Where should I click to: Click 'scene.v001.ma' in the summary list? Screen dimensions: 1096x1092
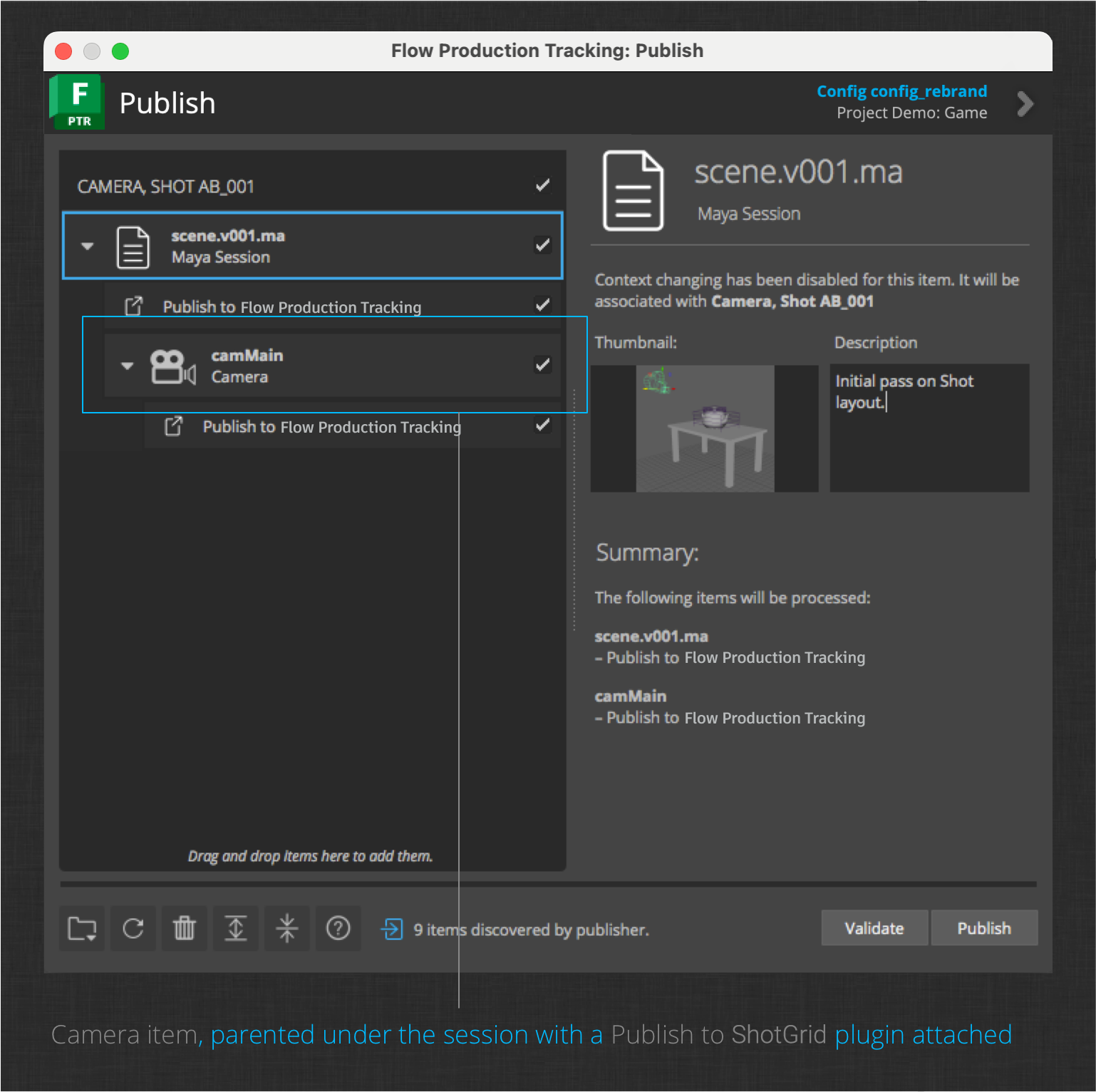pyautogui.click(x=651, y=637)
